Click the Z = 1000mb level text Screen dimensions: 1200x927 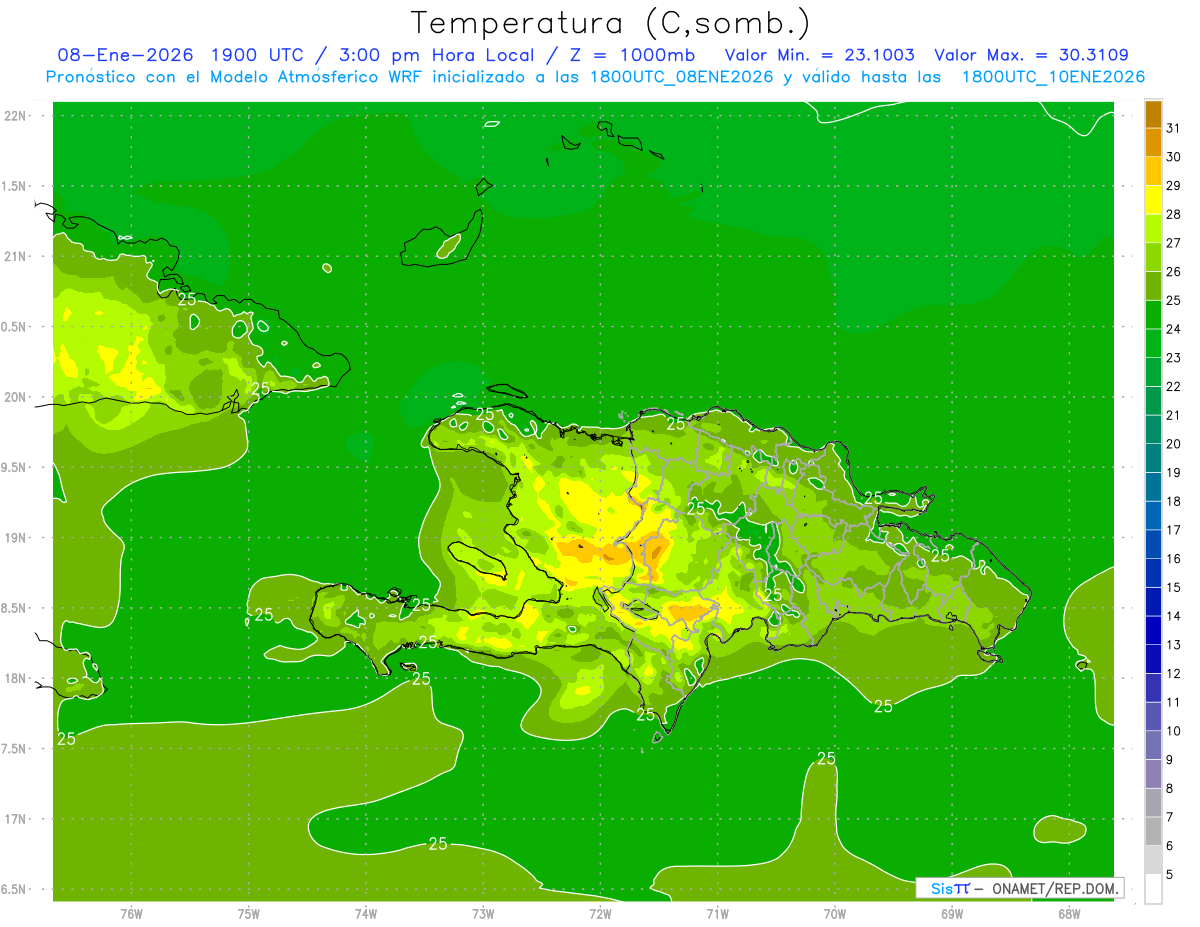click(634, 55)
